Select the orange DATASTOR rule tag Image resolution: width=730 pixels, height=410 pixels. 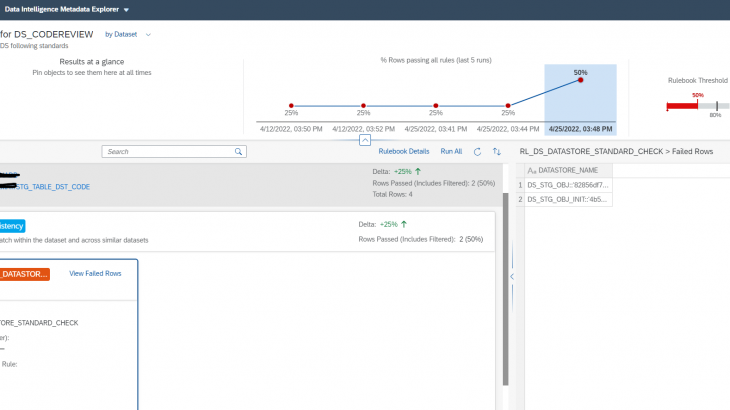coord(24,274)
